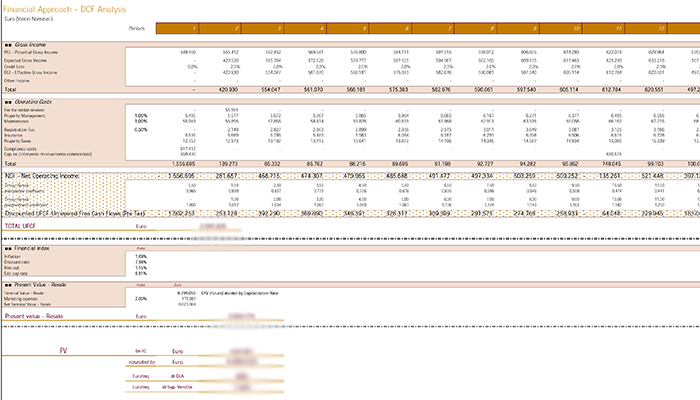Select the Property Management 1.00% rate cell
The image size is (700, 400).
click(141, 116)
